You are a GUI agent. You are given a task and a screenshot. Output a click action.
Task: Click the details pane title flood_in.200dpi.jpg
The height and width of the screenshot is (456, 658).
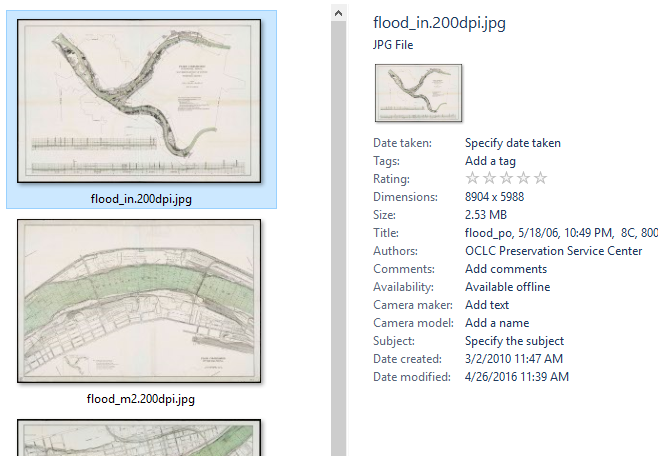point(439,23)
